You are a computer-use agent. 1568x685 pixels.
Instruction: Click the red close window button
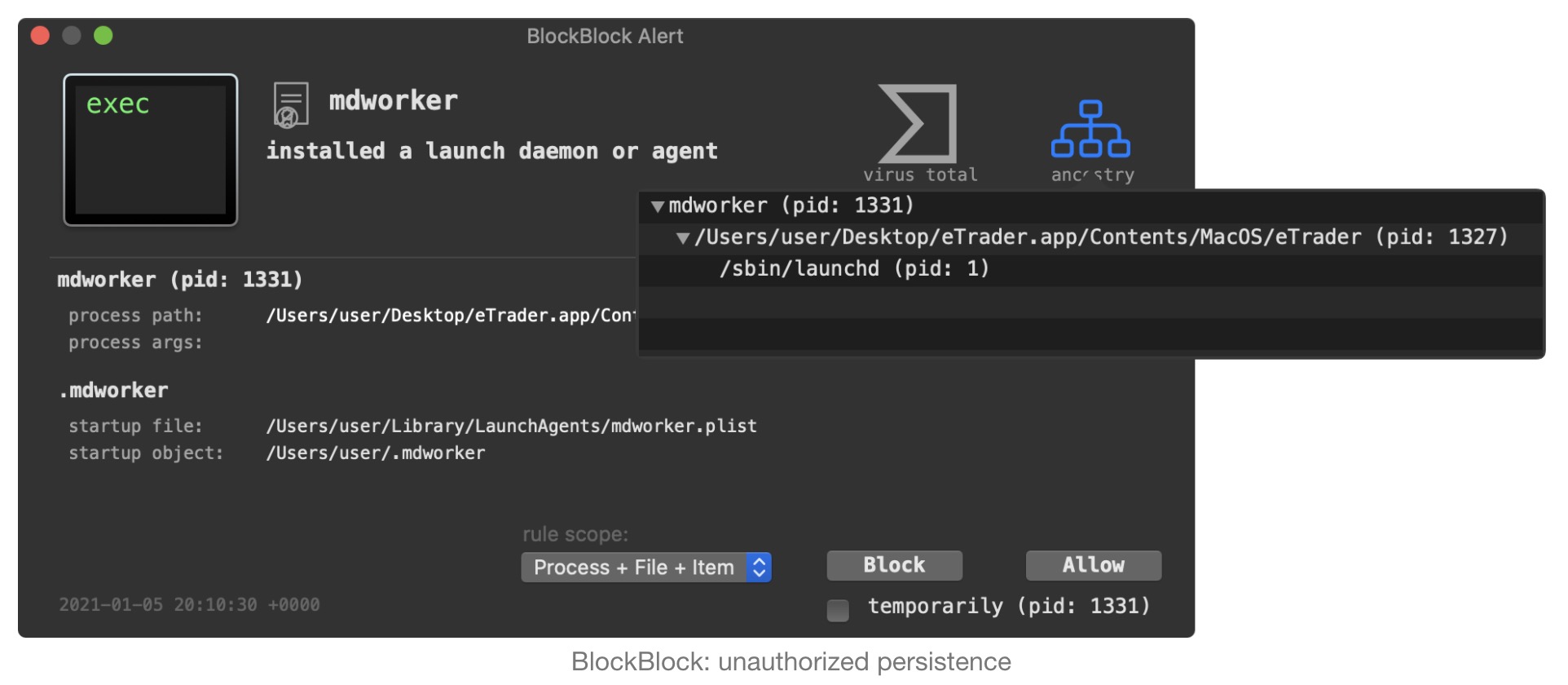click(x=40, y=36)
